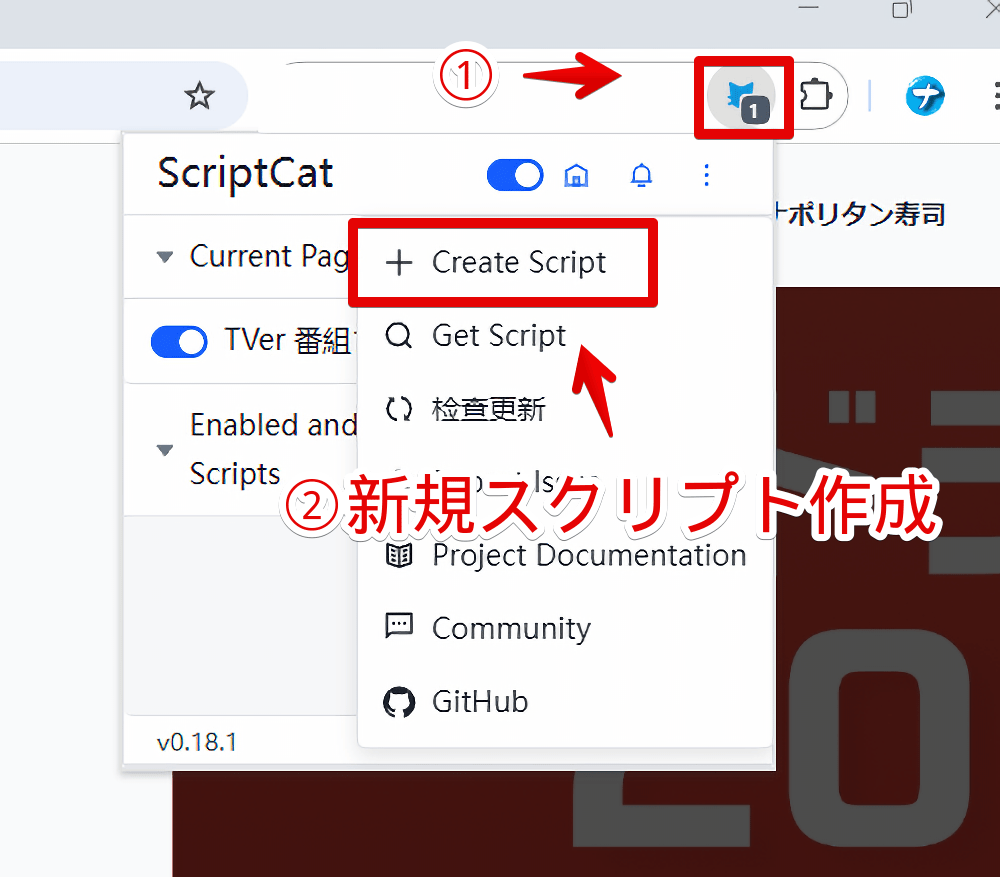This screenshot has height=877, width=1000.
Task: Click the book icon beside Project Documentation
Action: click(x=399, y=556)
